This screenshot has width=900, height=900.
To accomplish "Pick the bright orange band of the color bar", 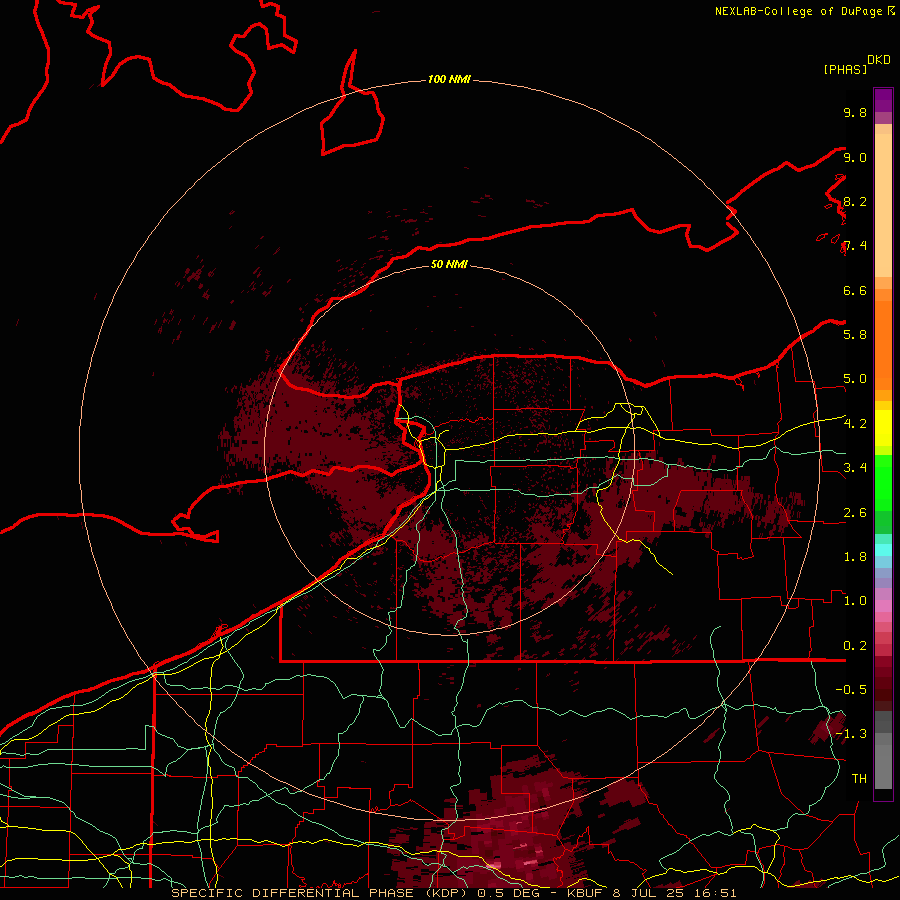I will pyautogui.click(x=883, y=346).
